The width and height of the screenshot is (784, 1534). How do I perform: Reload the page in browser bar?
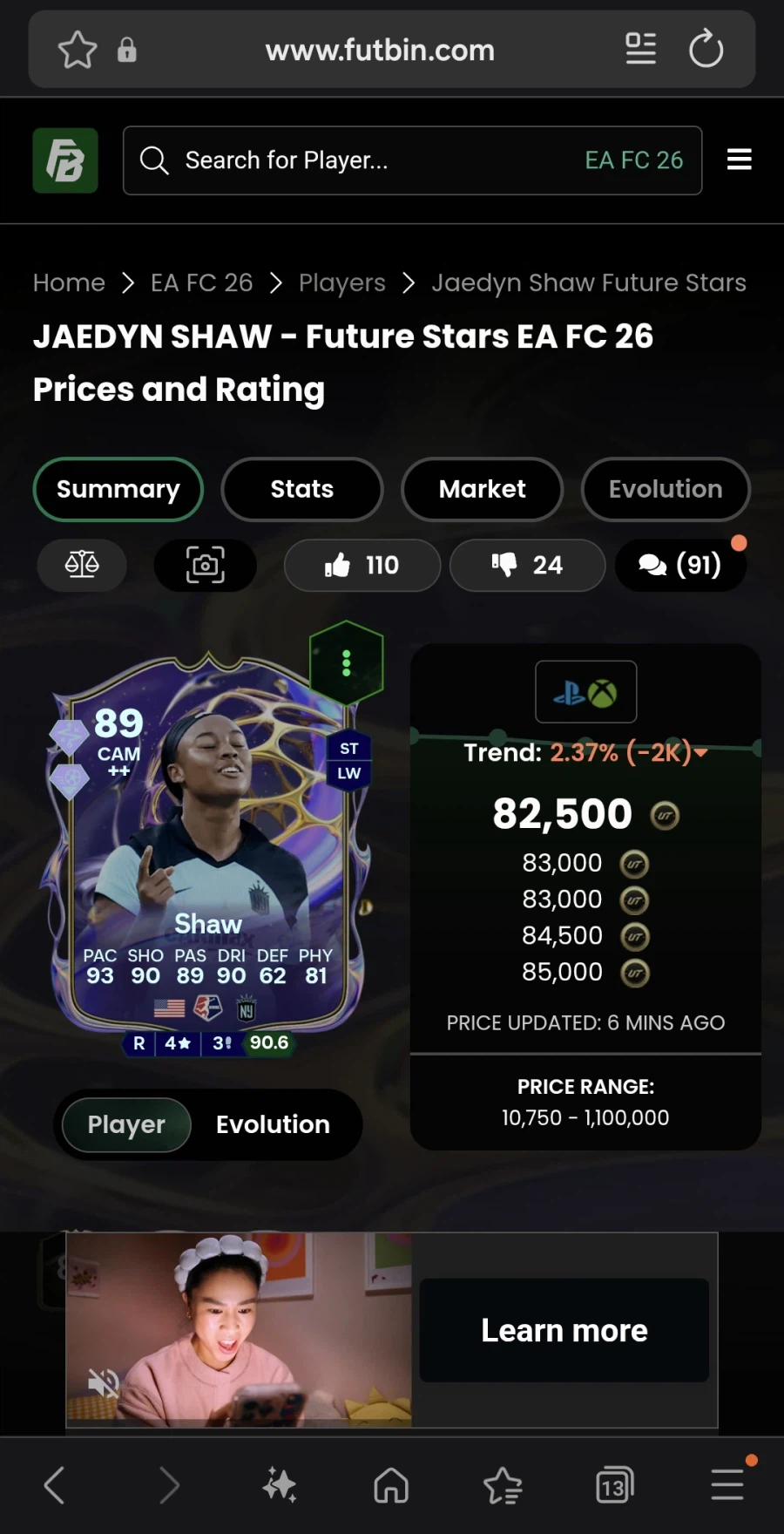click(706, 49)
